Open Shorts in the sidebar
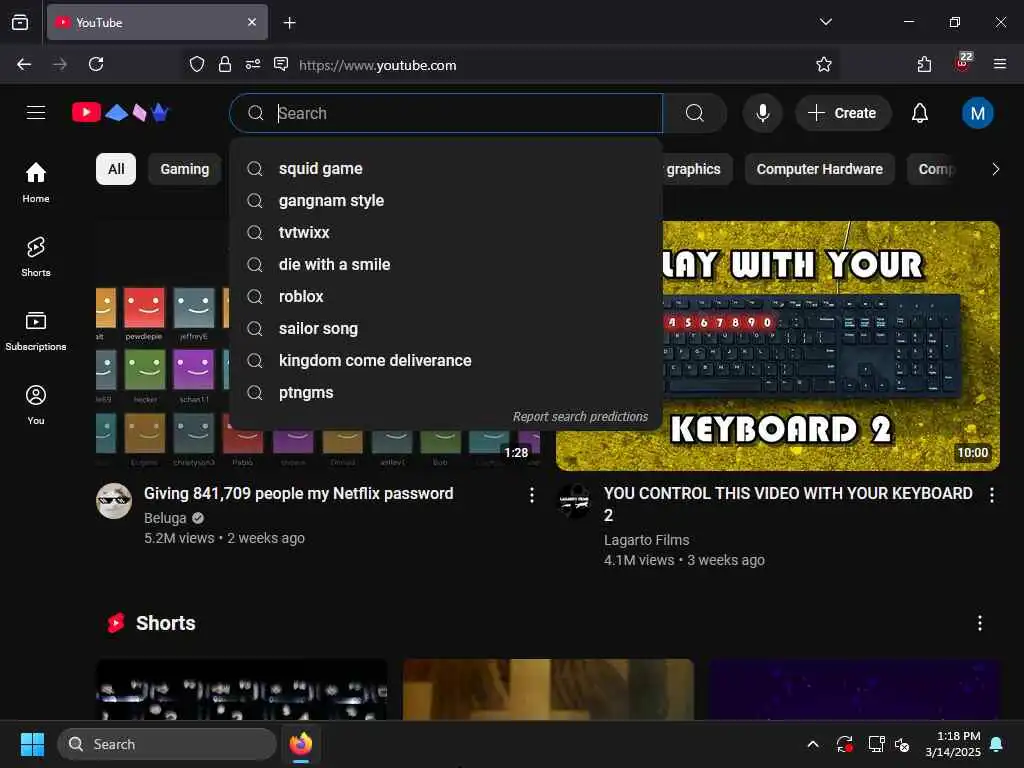The image size is (1024, 768). tap(36, 257)
